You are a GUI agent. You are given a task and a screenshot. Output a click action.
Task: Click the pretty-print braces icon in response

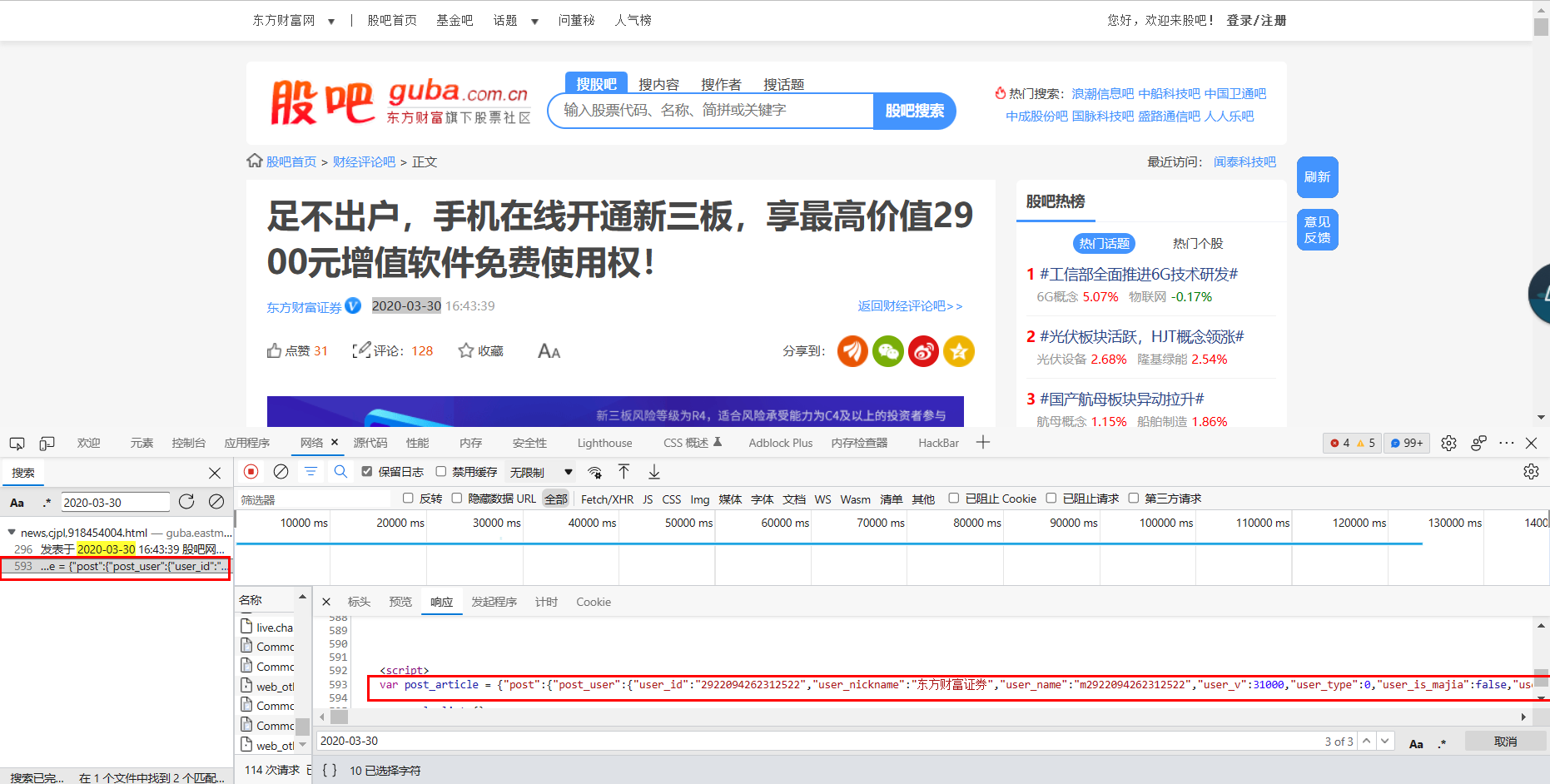tap(330, 771)
